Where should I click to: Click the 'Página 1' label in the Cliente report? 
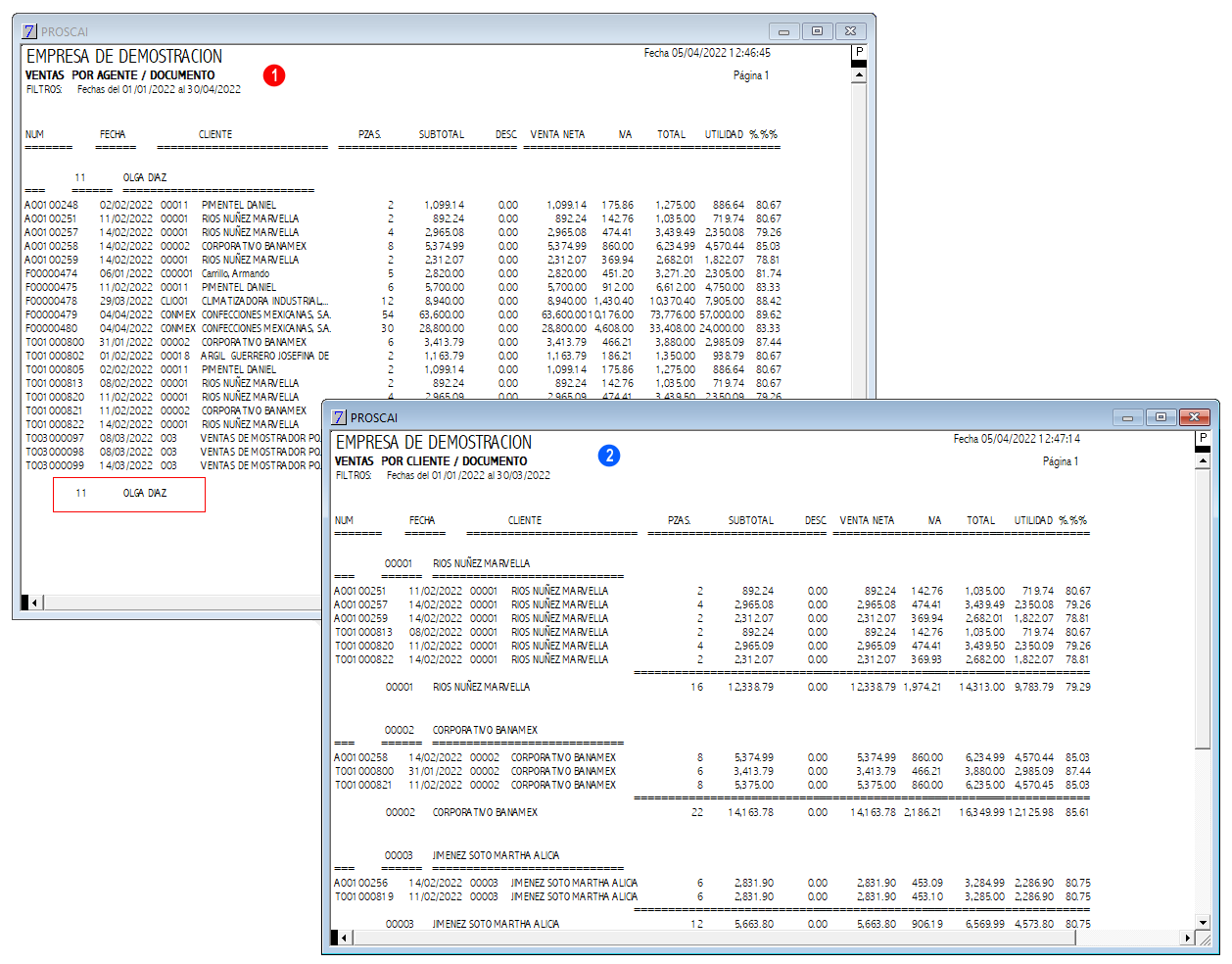[1061, 461]
